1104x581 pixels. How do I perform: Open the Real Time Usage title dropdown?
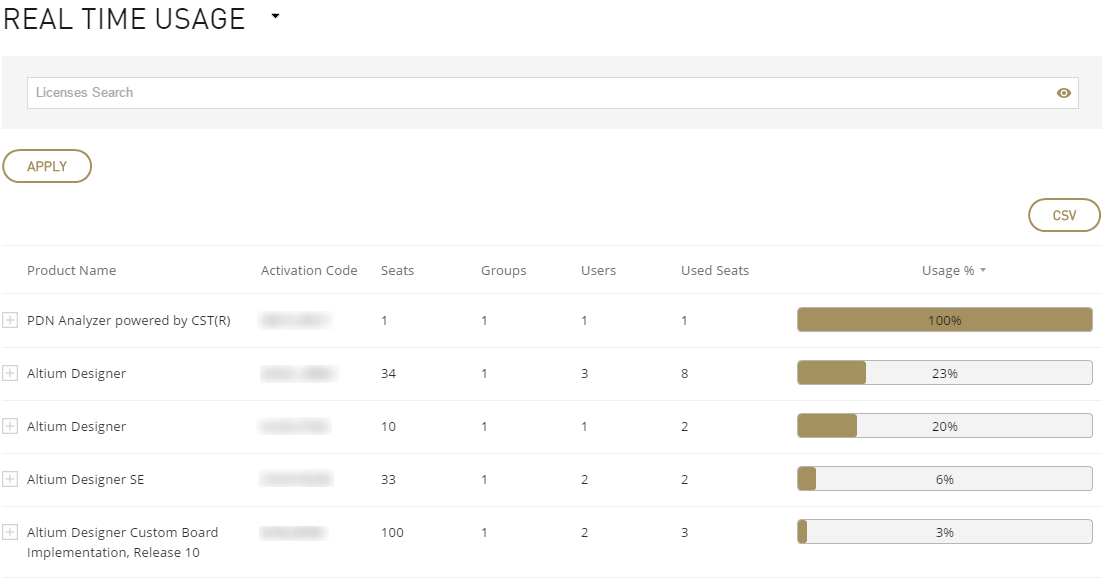pyautogui.click(x=276, y=17)
